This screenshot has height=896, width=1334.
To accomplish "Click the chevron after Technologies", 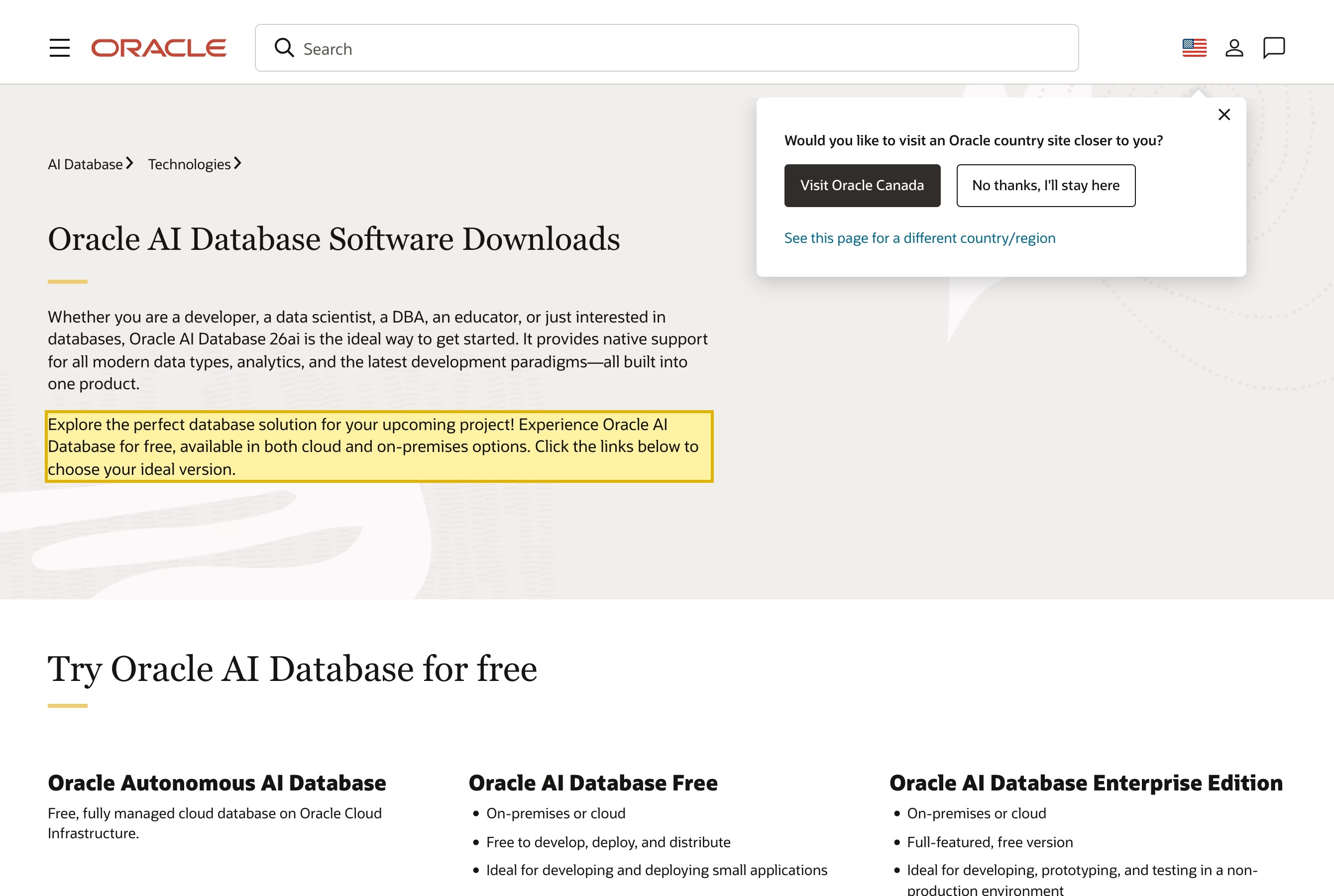I will pos(237,163).
